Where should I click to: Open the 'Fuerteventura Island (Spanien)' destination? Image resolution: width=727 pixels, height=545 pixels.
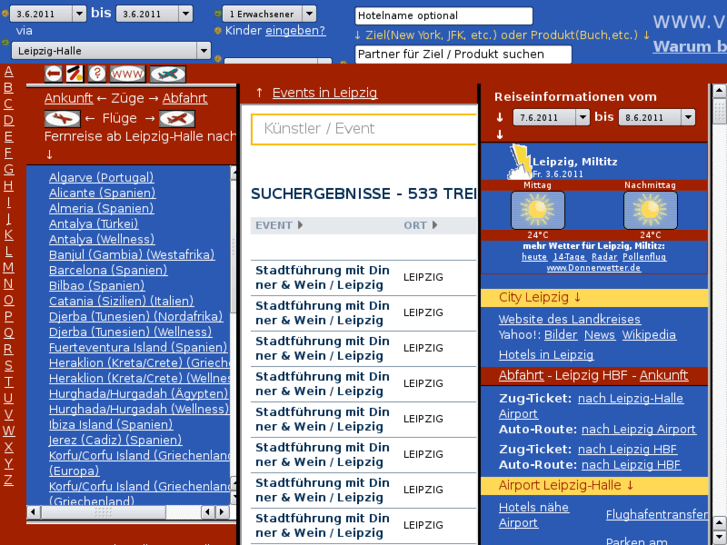(x=138, y=347)
